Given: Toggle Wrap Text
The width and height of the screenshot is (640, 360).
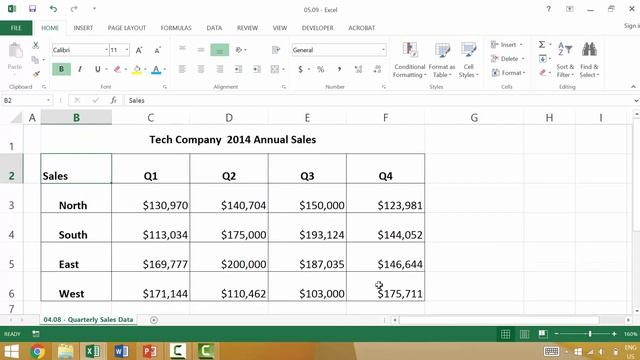Looking at the screenshot, I should pos(276,50).
